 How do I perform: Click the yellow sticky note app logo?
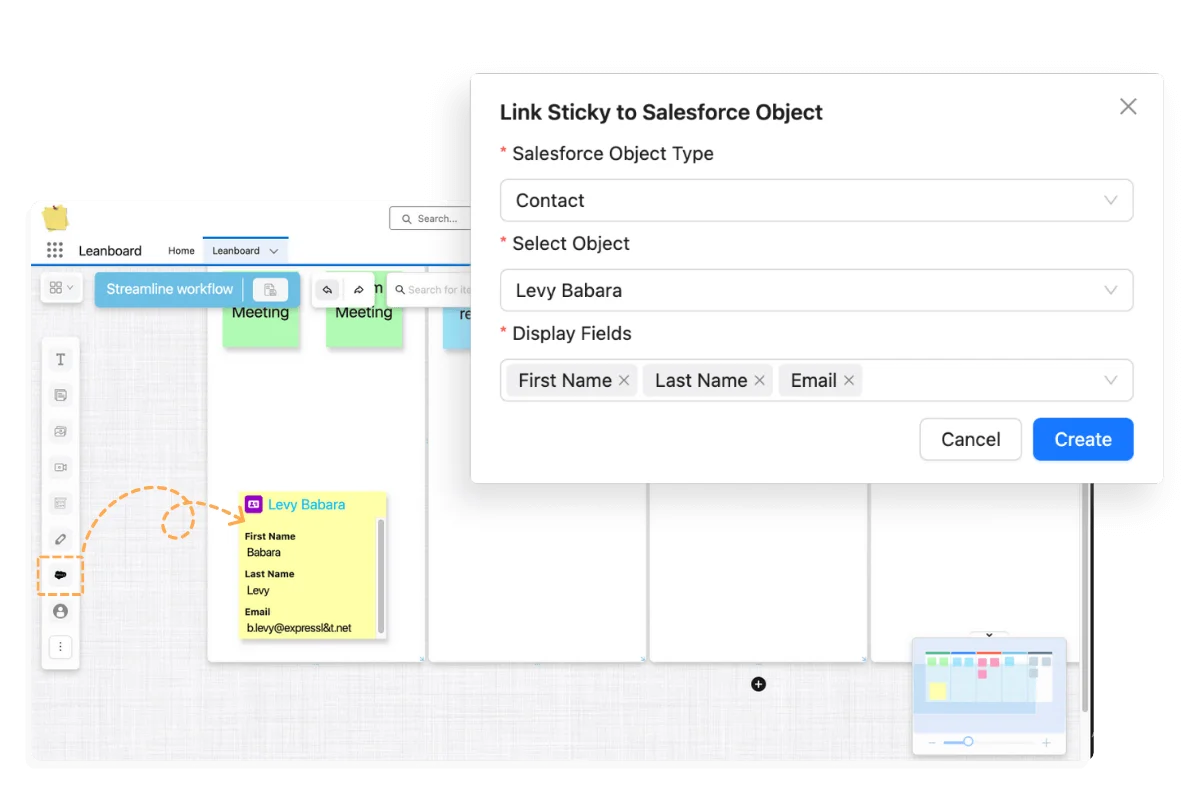(55, 217)
